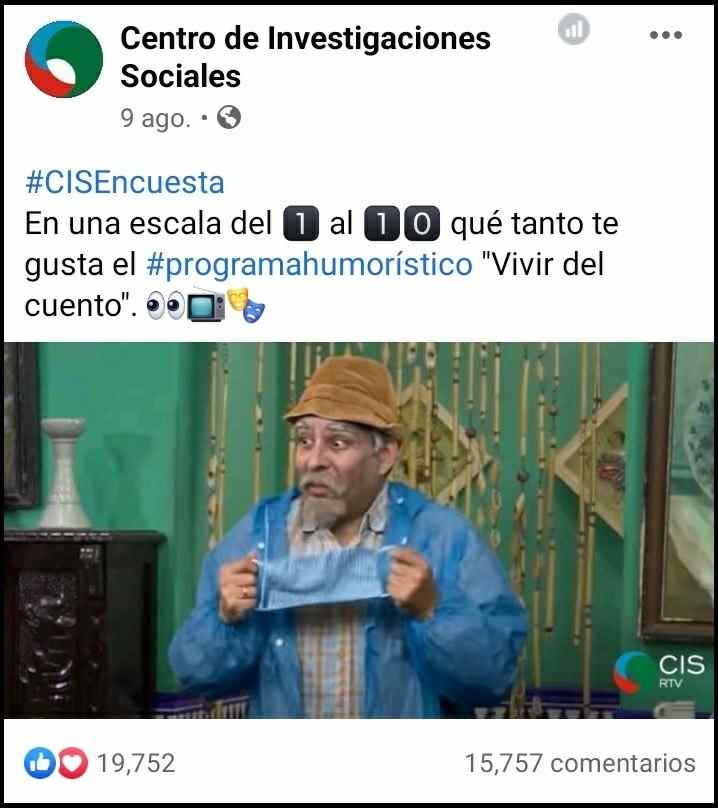Image resolution: width=718 pixels, height=808 pixels.
Task: Click the theater masks emoji in post
Action: click(246, 305)
